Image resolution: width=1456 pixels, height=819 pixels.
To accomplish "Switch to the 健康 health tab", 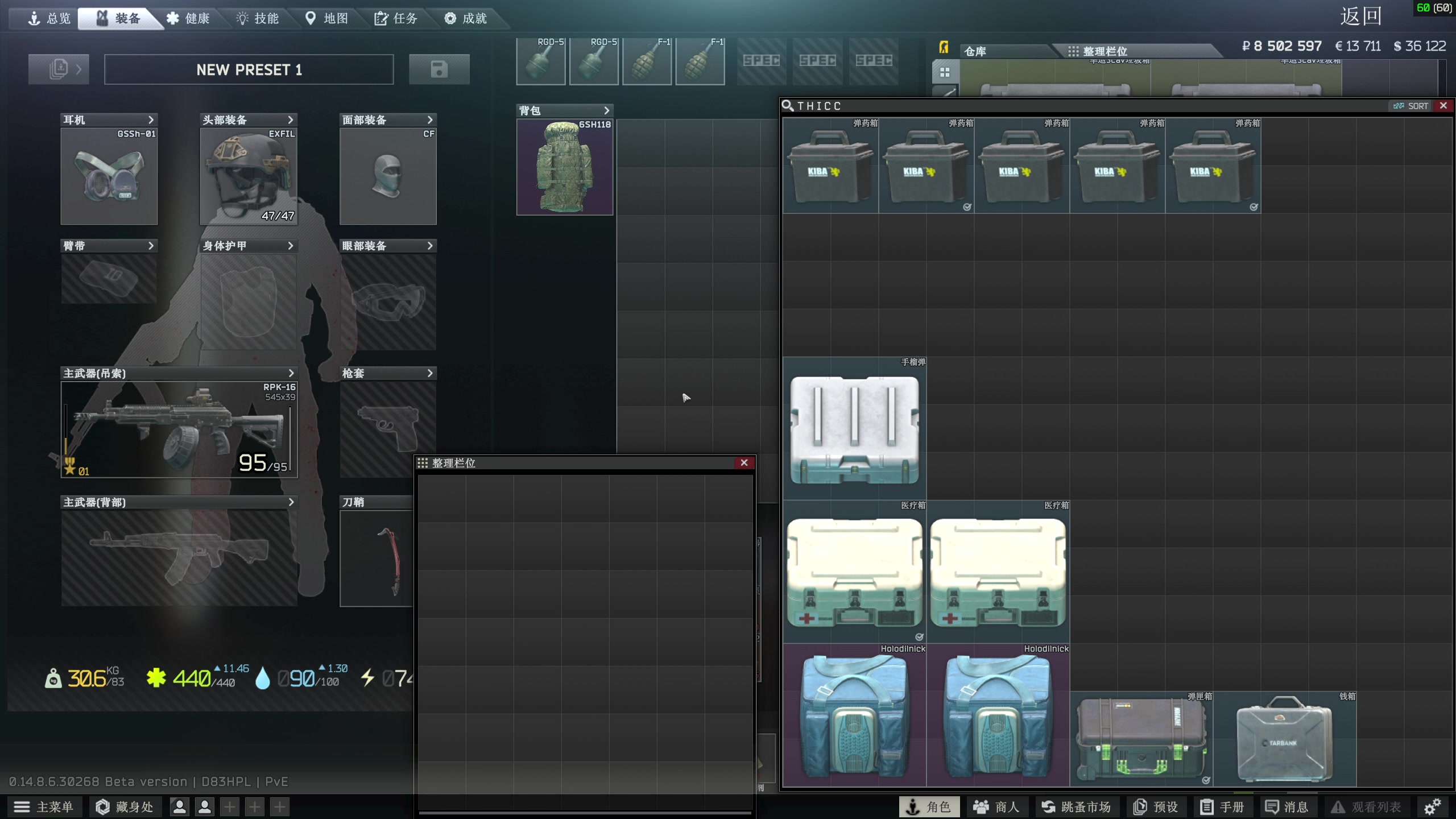I will pos(189,18).
